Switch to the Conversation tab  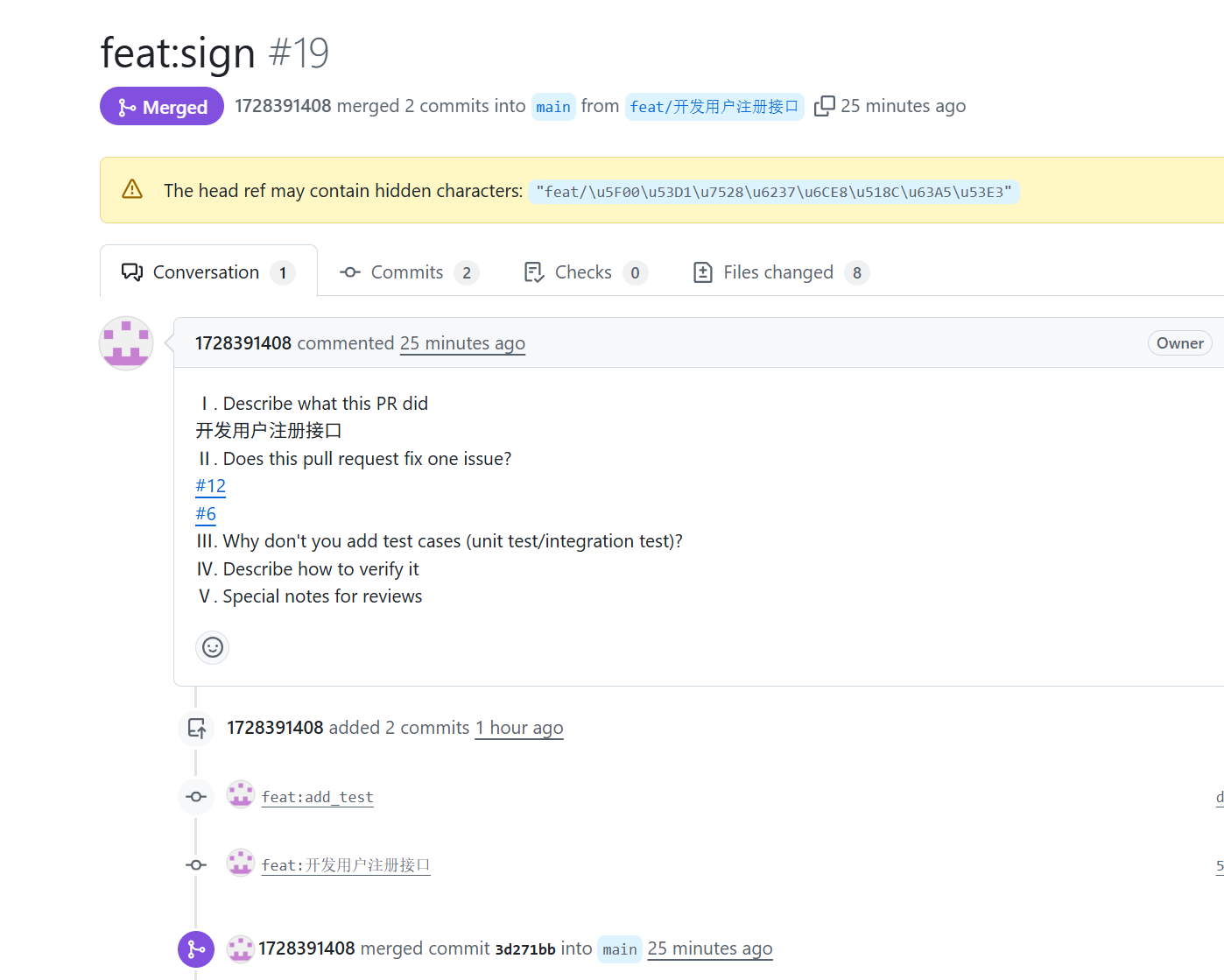coord(208,272)
